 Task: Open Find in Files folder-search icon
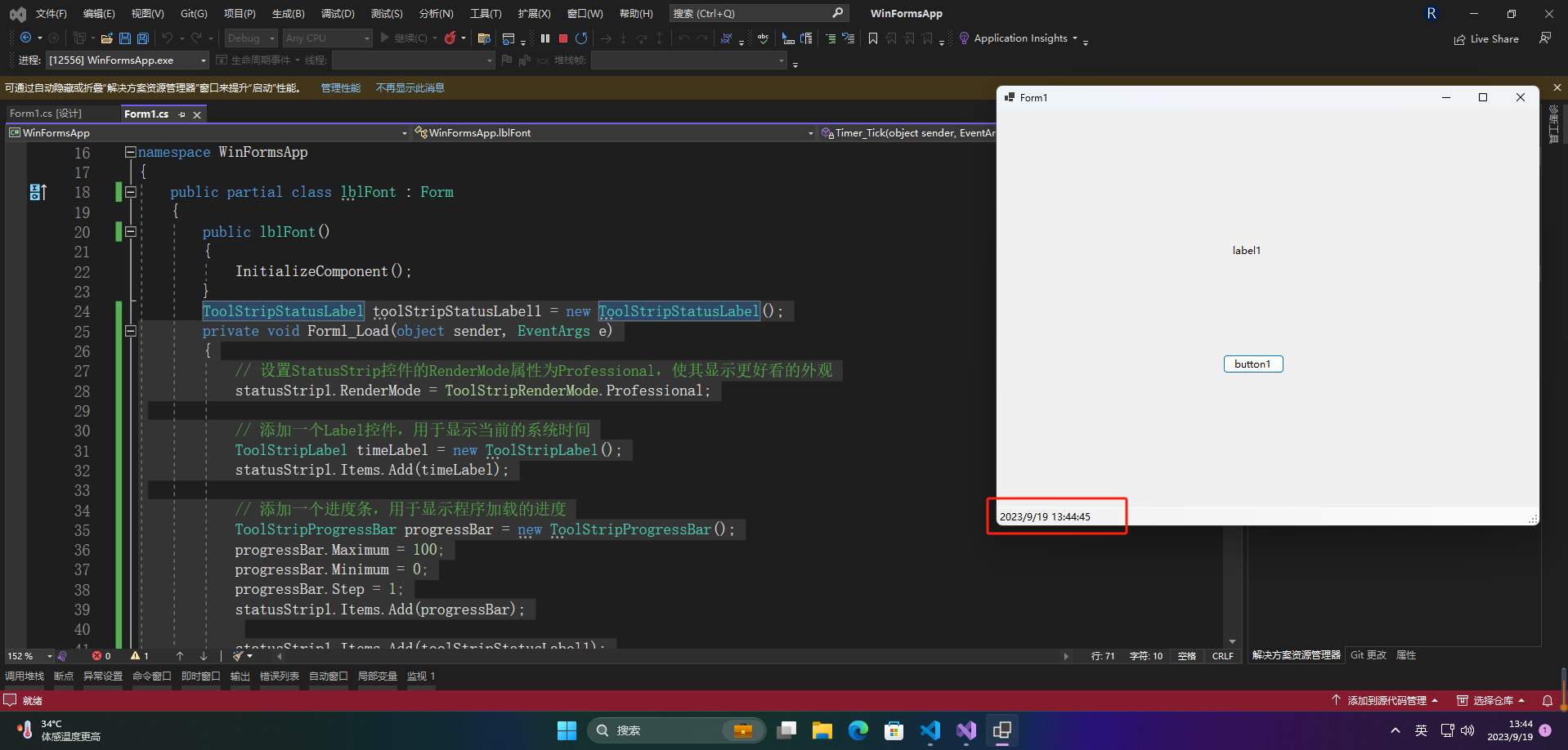tap(484, 38)
